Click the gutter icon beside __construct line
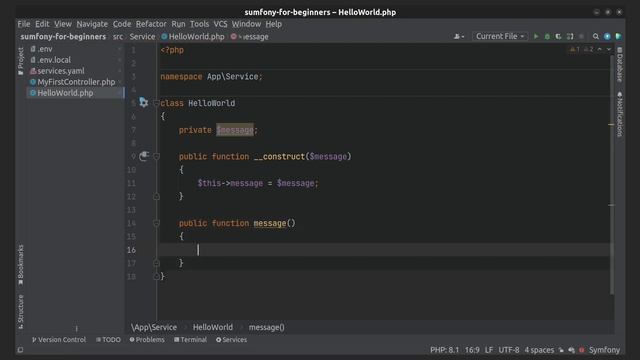Screen dimensions: 640x360 (x=144, y=156)
